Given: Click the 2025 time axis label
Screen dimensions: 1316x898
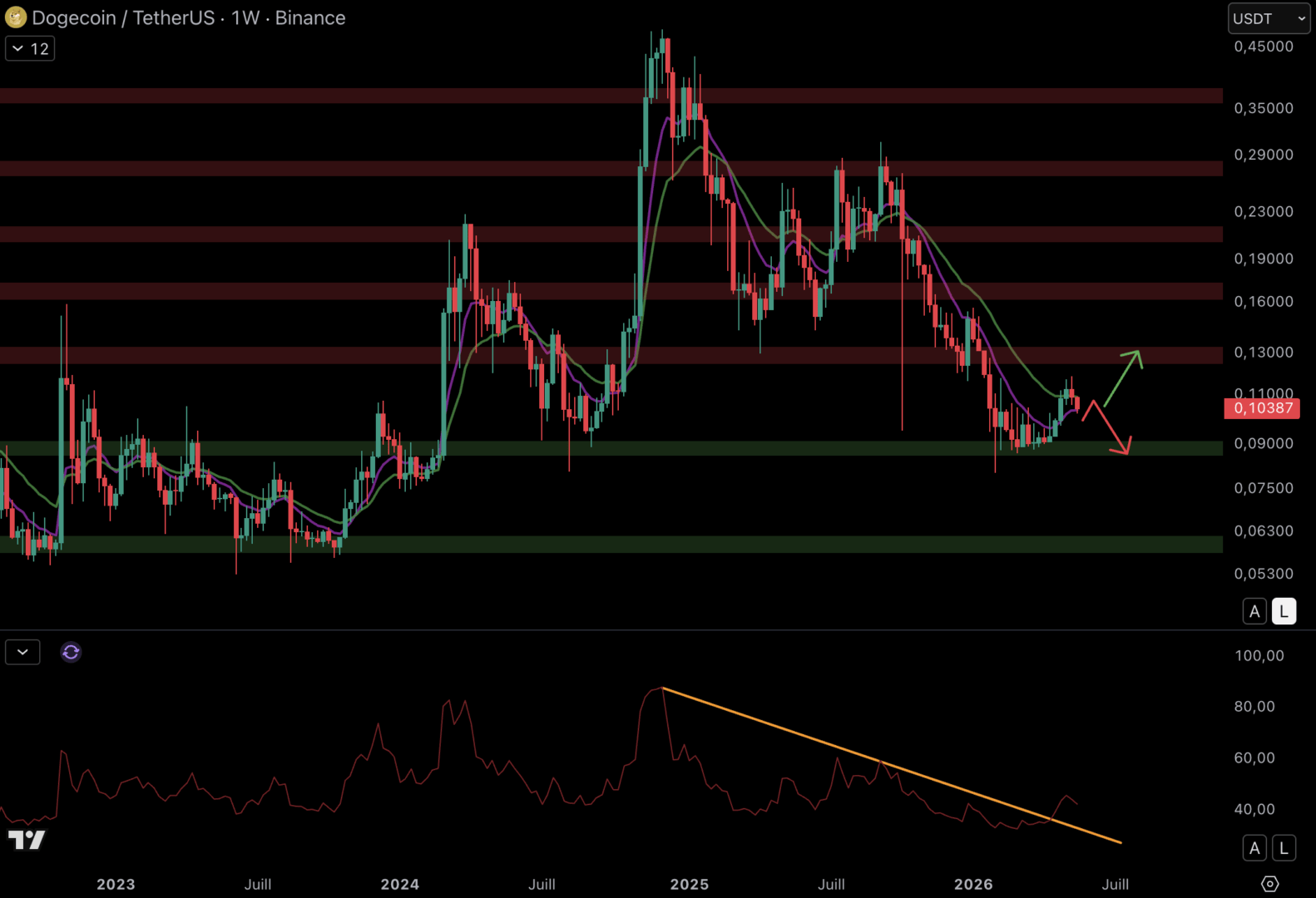Looking at the screenshot, I should (690, 885).
